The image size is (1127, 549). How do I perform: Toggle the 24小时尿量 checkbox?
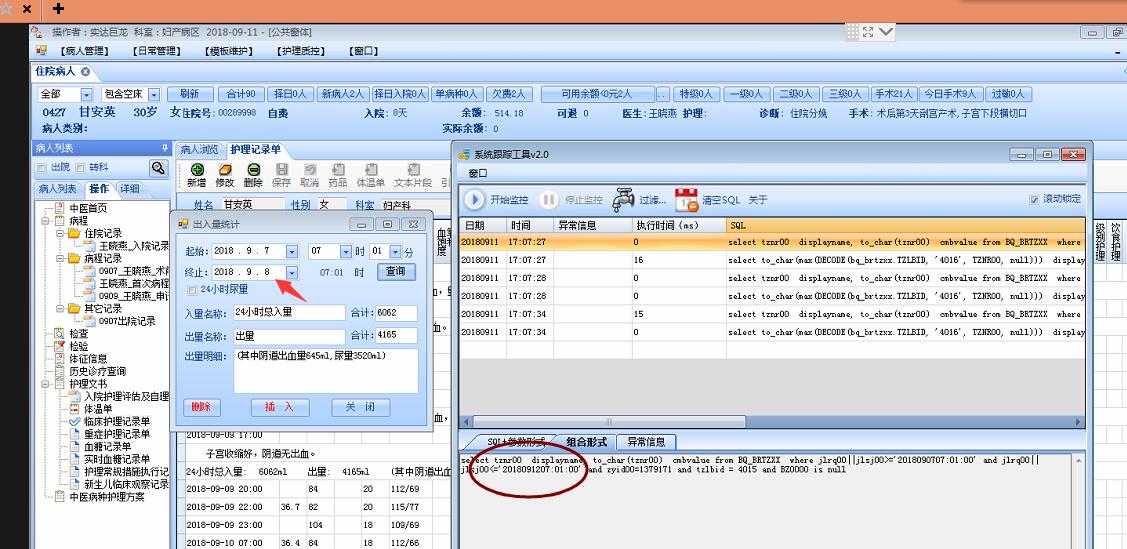coord(191,290)
